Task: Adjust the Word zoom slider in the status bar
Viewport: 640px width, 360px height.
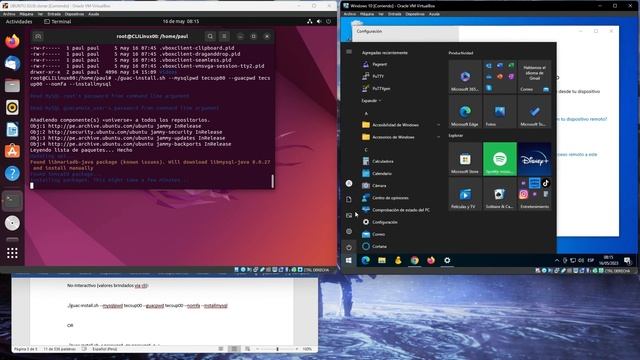Action: pyautogui.click(x=278, y=349)
